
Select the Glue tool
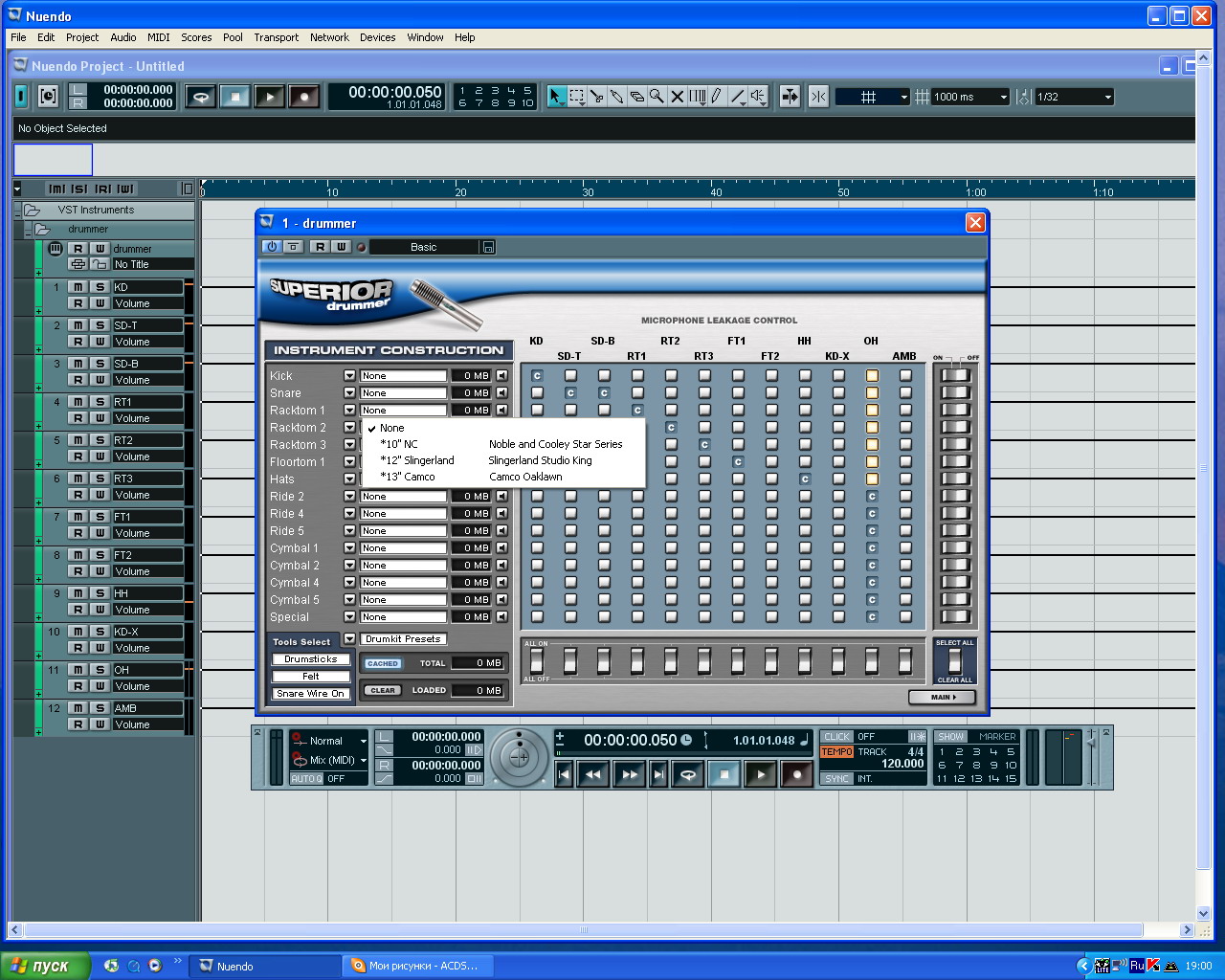click(x=617, y=97)
